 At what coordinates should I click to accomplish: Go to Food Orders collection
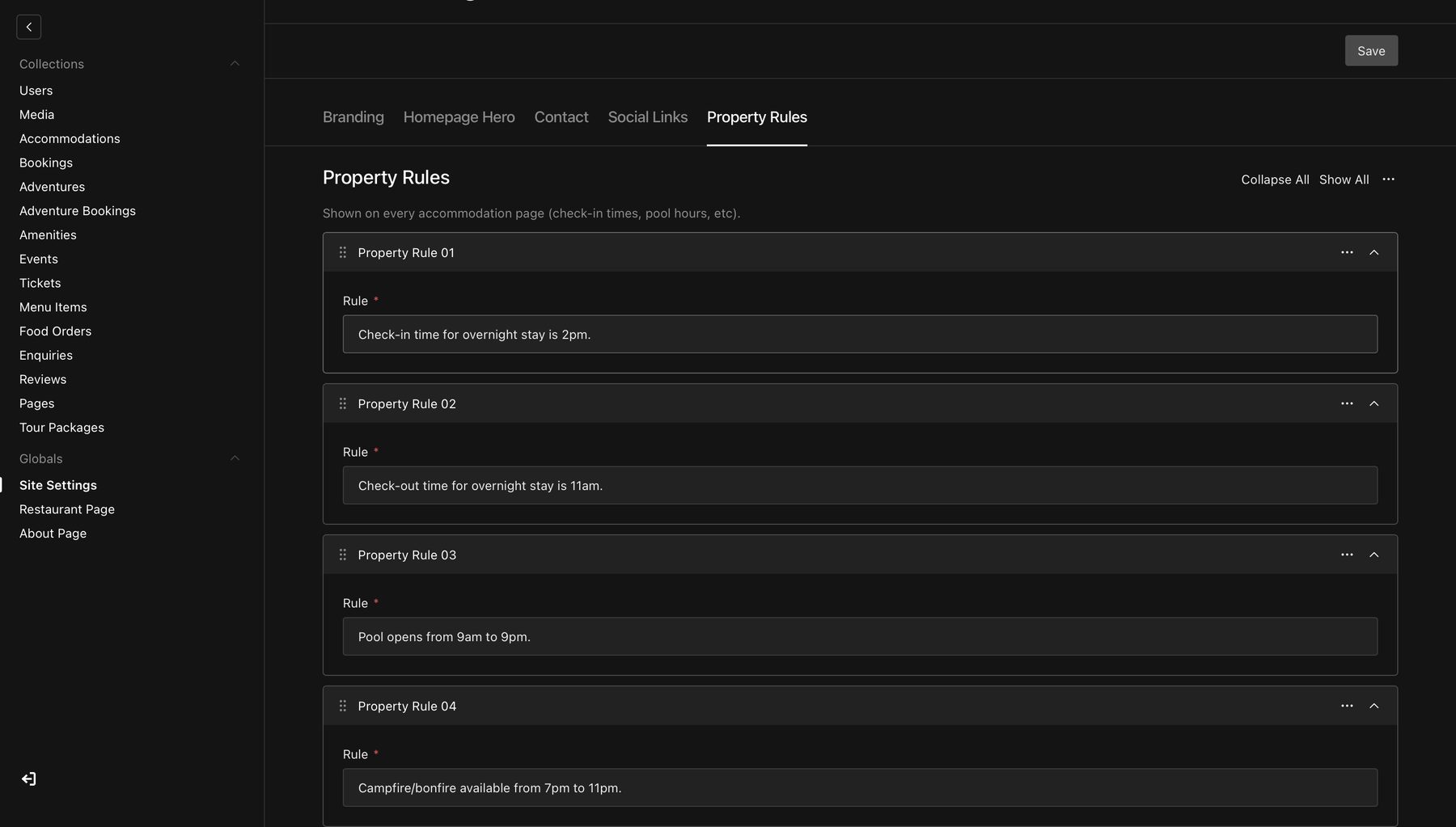click(x=55, y=331)
